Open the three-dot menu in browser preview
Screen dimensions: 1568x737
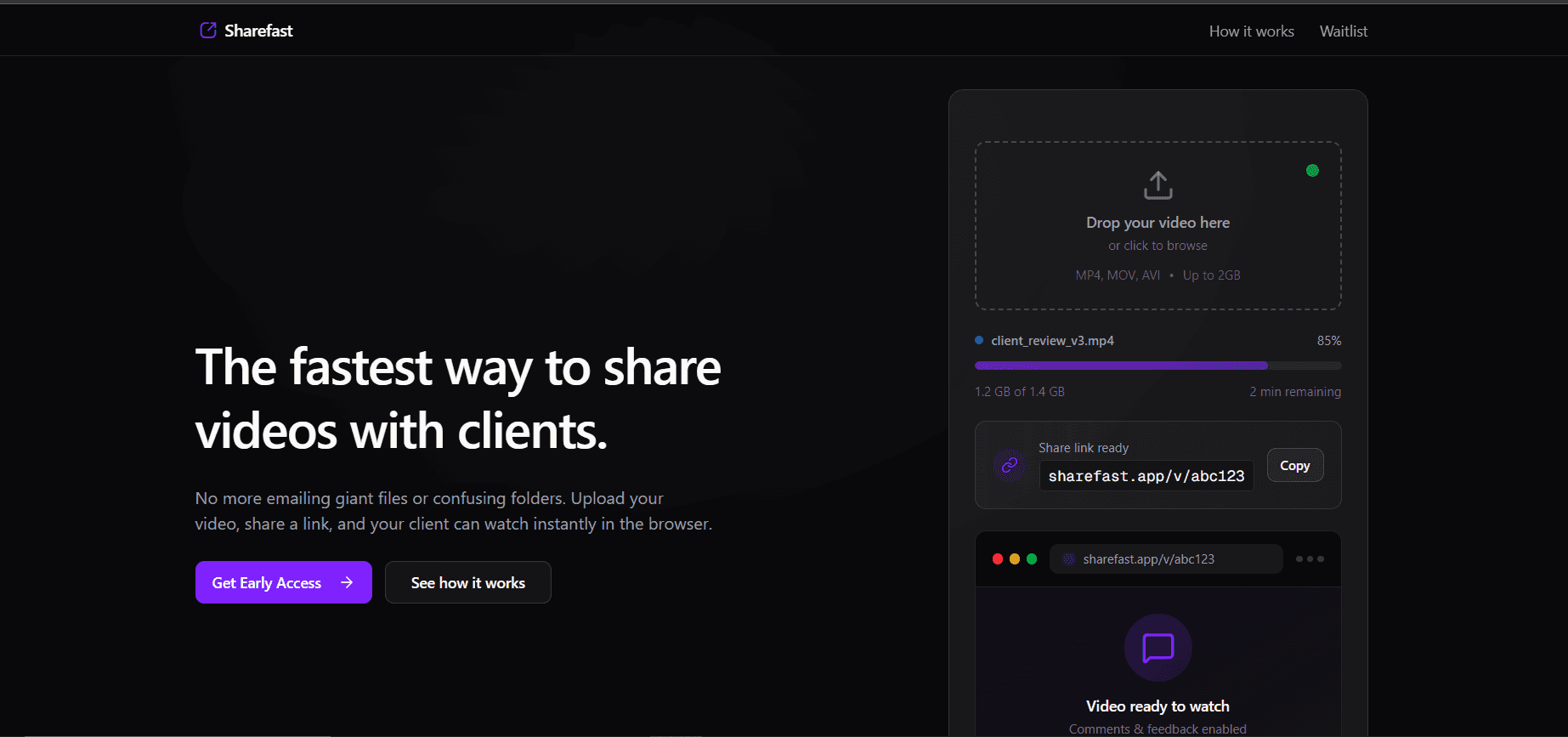click(1310, 559)
